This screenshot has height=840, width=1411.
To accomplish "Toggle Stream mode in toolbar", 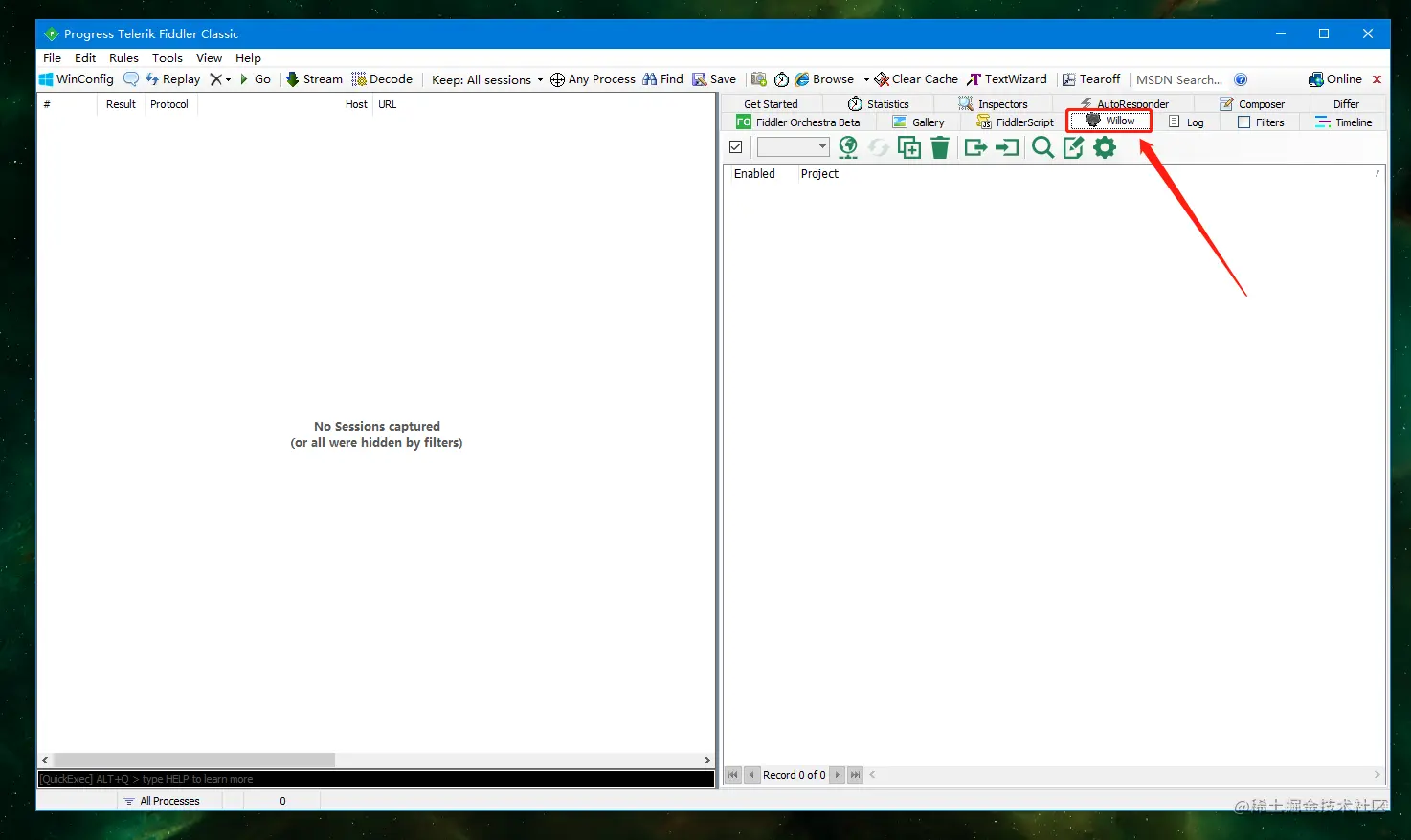I will pos(314,79).
